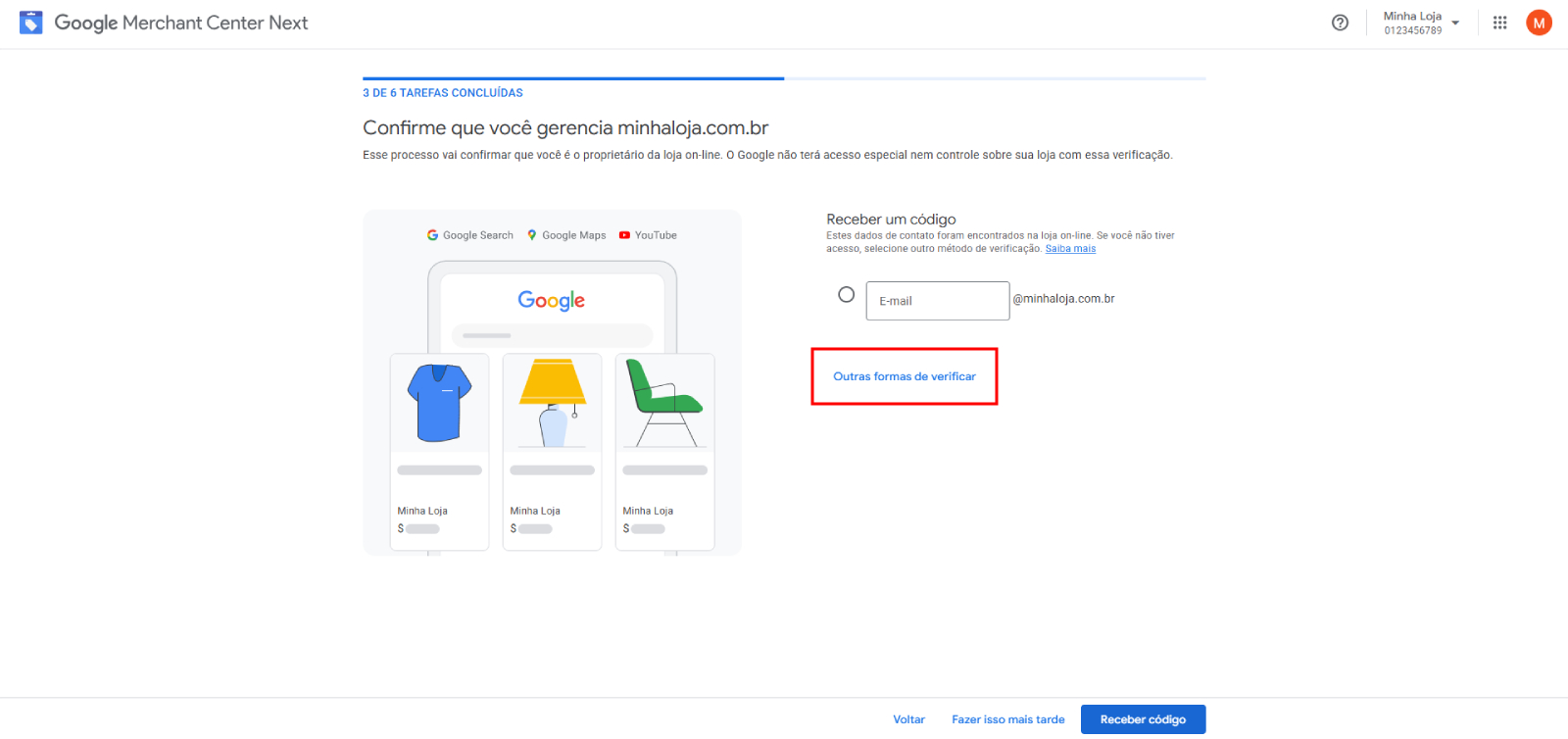The height and width of the screenshot is (739, 1568).
Task: Open the help question mark icon
Action: (1340, 22)
